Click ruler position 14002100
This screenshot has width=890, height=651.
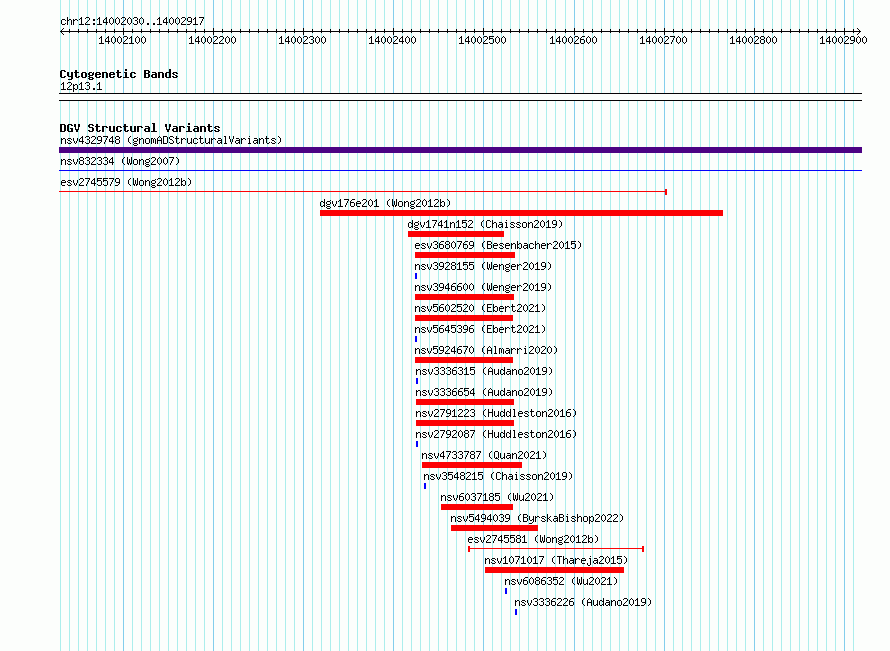123,40
